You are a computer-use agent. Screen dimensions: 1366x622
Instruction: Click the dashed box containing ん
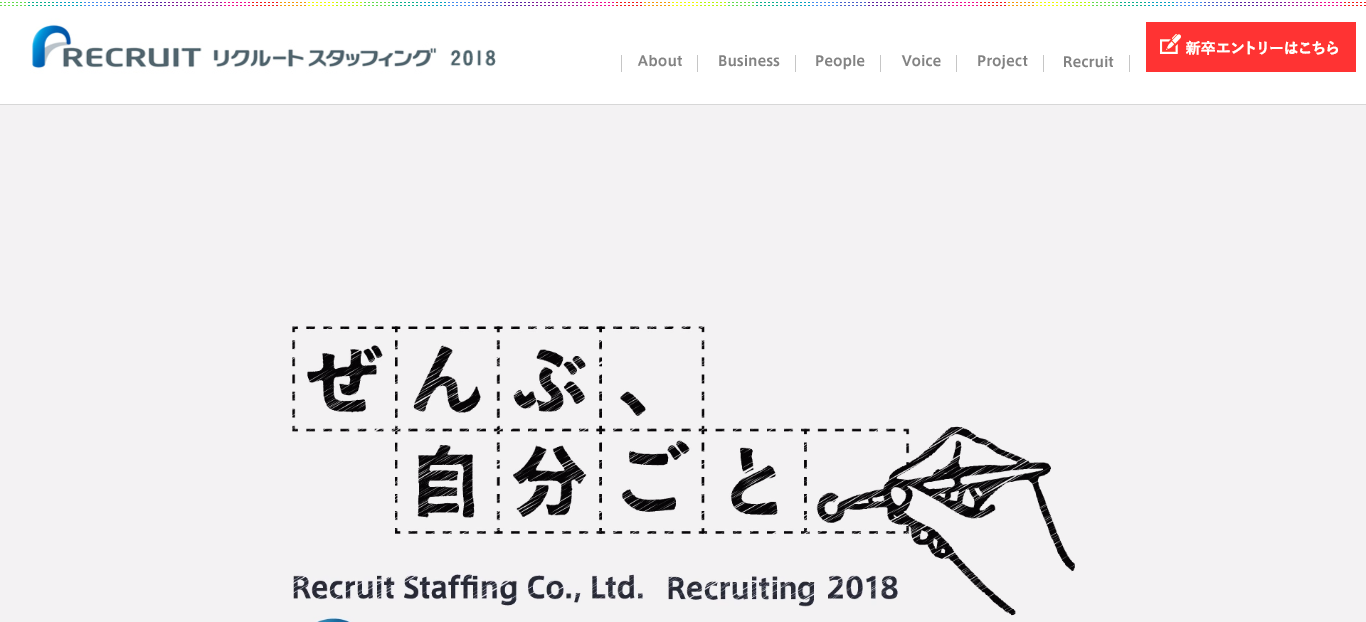click(x=447, y=379)
